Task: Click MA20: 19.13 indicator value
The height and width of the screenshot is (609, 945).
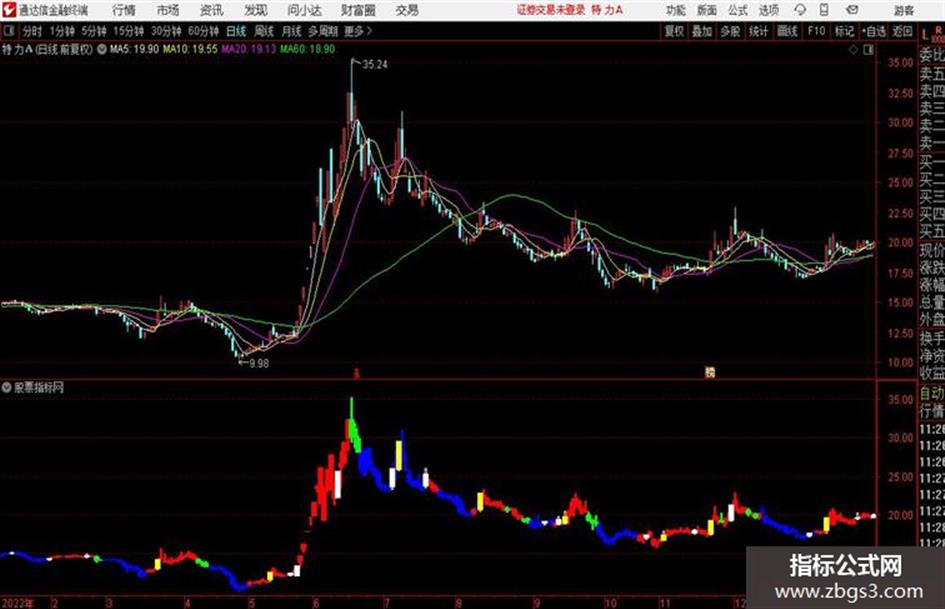Action: [248, 49]
